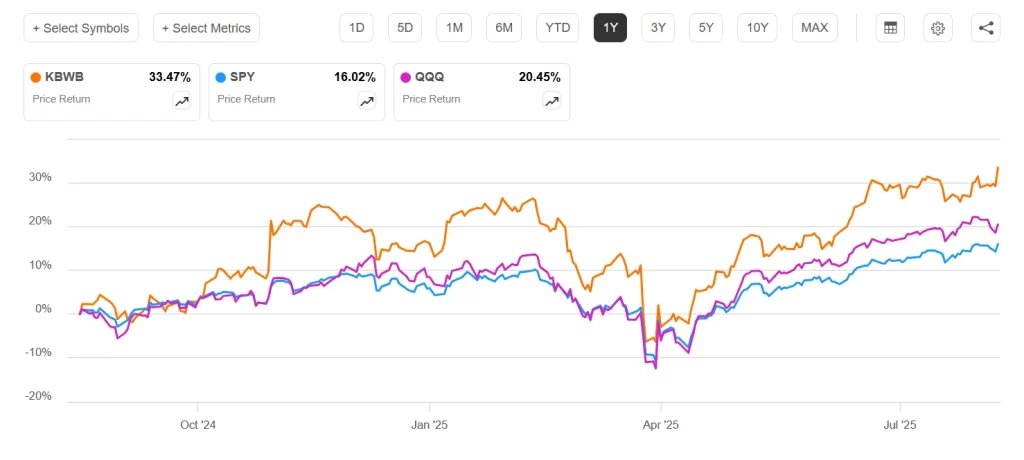
Task: Click QQQ trend arrow icon
Action: [552, 100]
